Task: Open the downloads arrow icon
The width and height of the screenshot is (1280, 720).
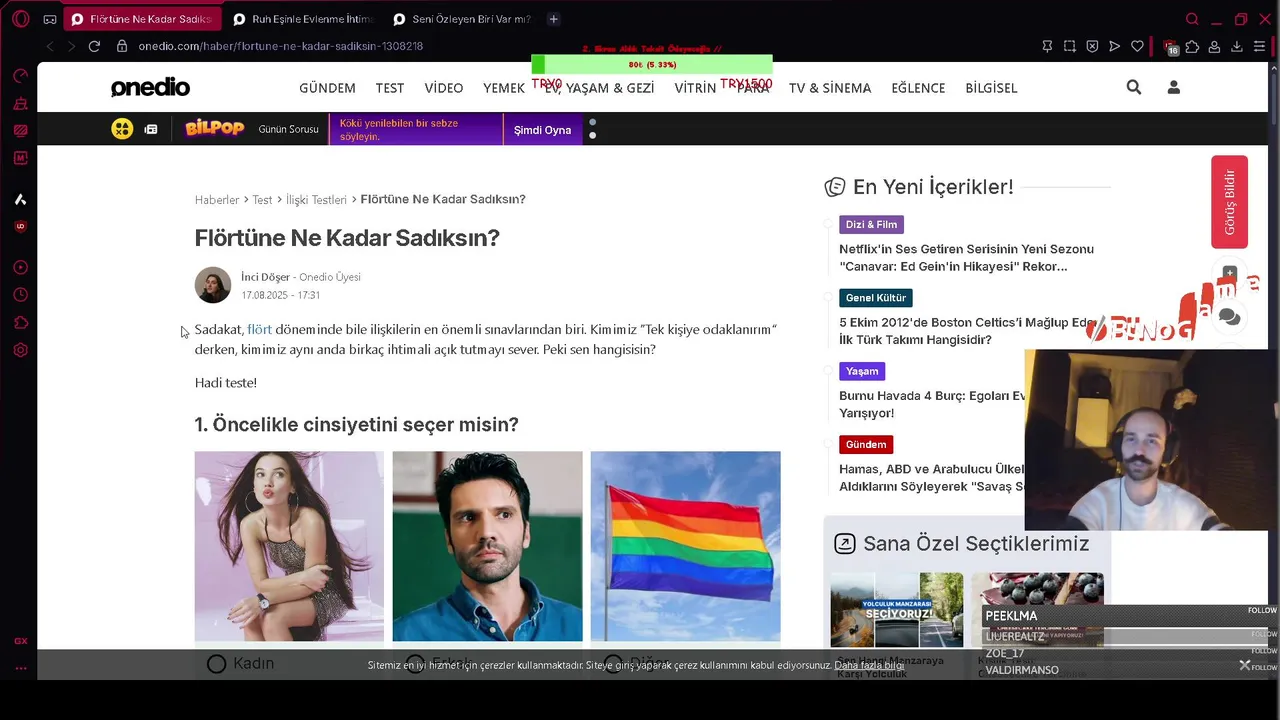Action: [x=1237, y=46]
